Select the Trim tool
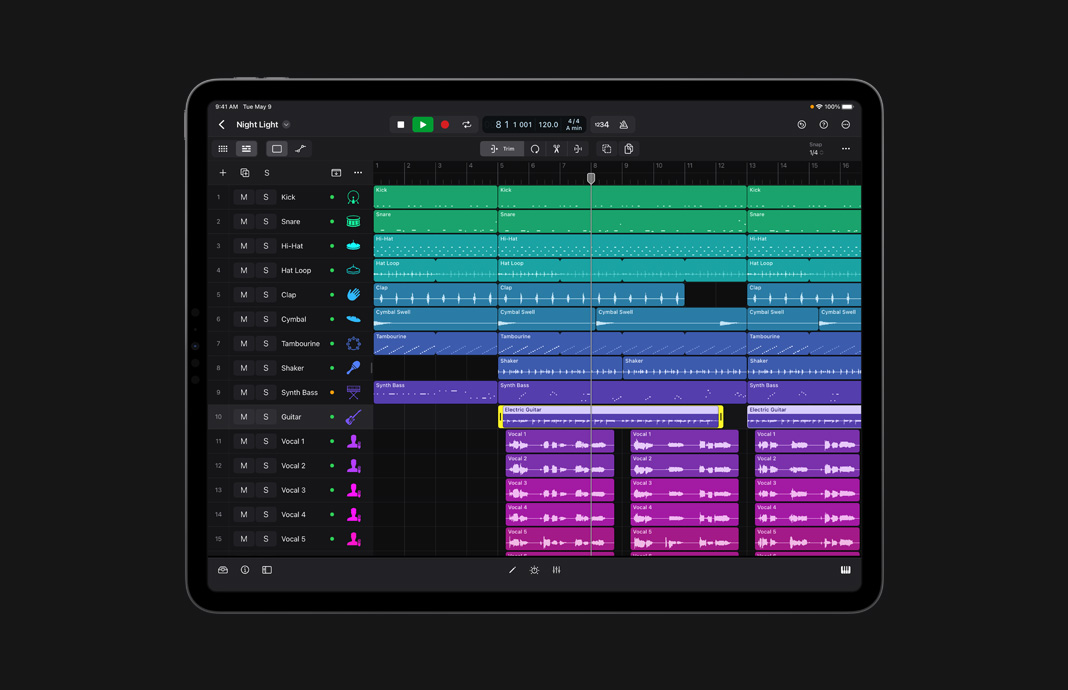This screenshot has width=1068, height=690. pyautogui.click(x=502, y=149)
